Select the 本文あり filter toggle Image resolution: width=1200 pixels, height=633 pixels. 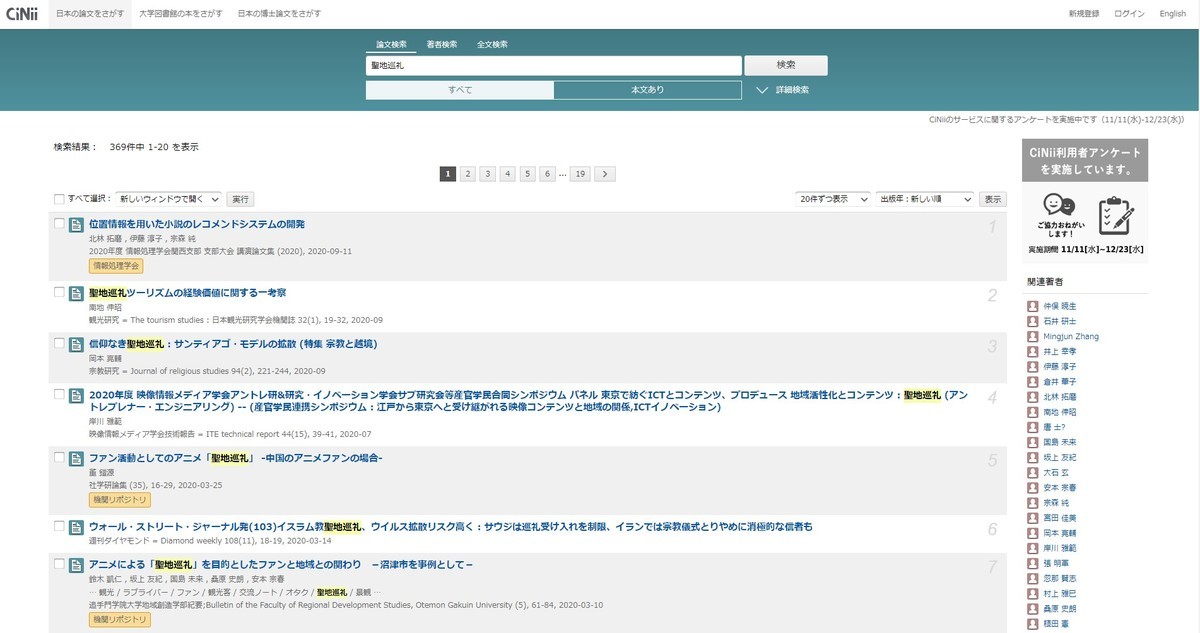click(647, 90)
